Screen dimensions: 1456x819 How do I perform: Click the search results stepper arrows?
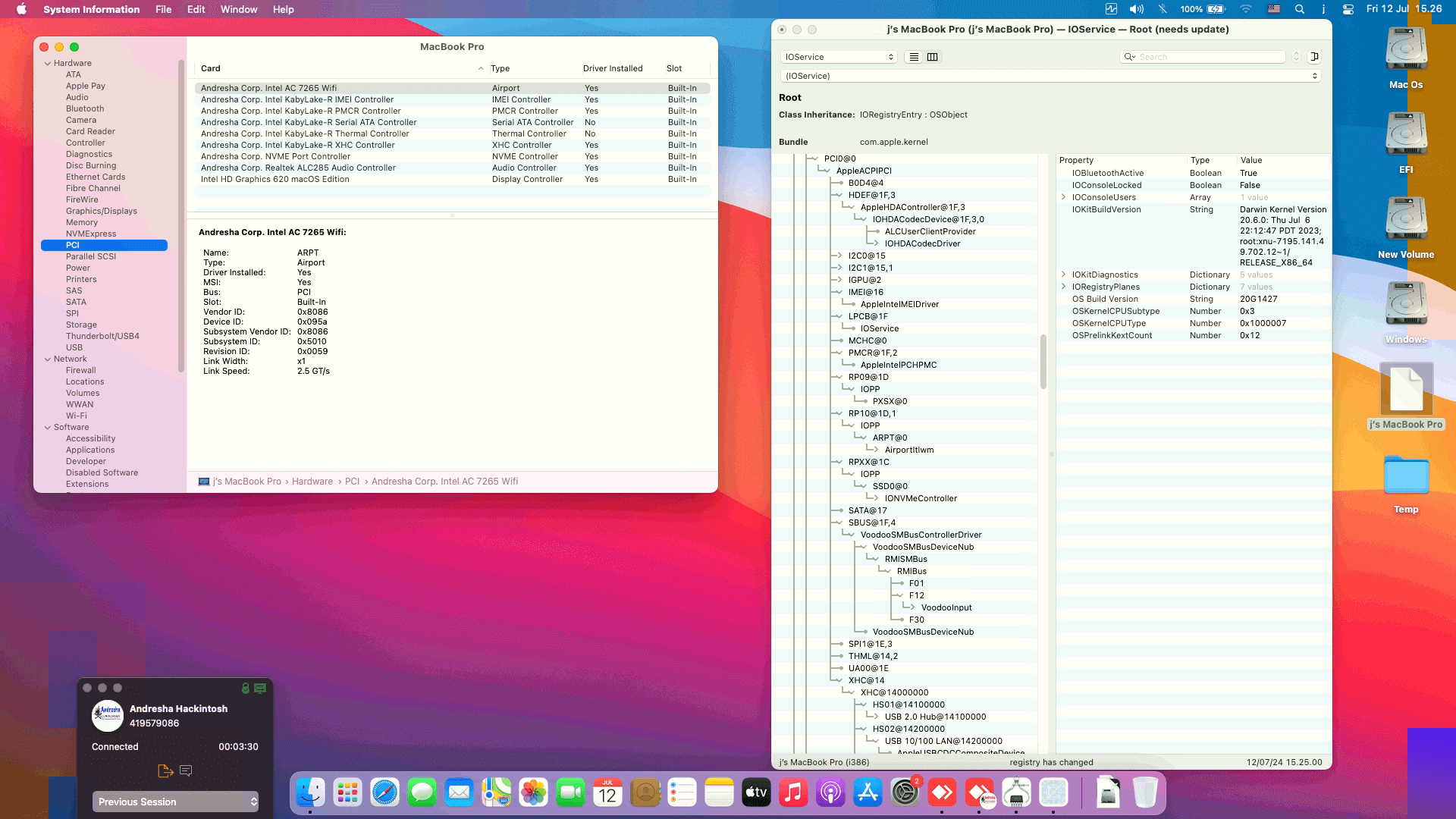(1296, 57)
